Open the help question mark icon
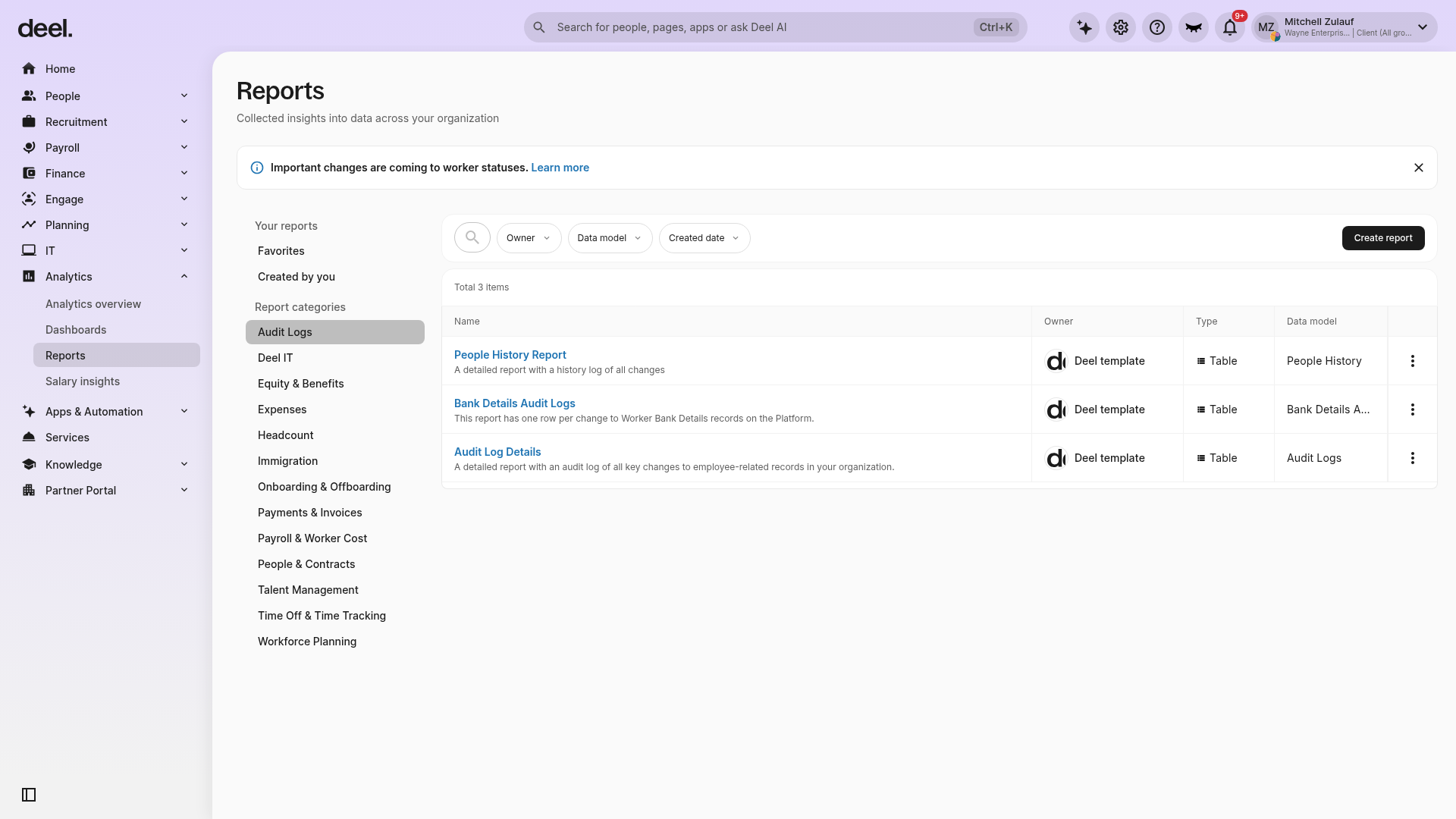 (1157, 27)
